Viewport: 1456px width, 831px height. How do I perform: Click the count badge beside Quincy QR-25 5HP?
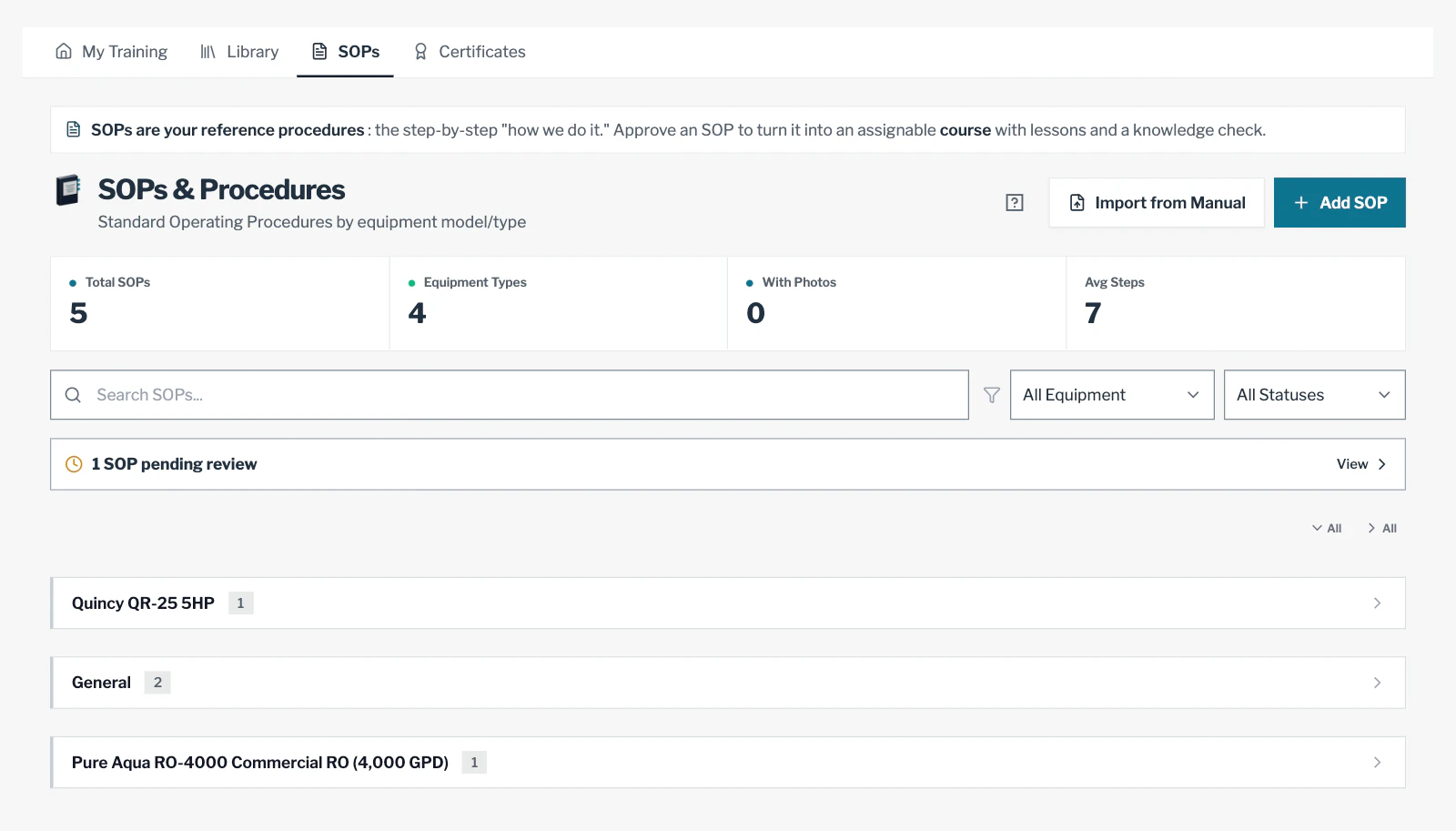pyautogui.click(x=240, y=603)
